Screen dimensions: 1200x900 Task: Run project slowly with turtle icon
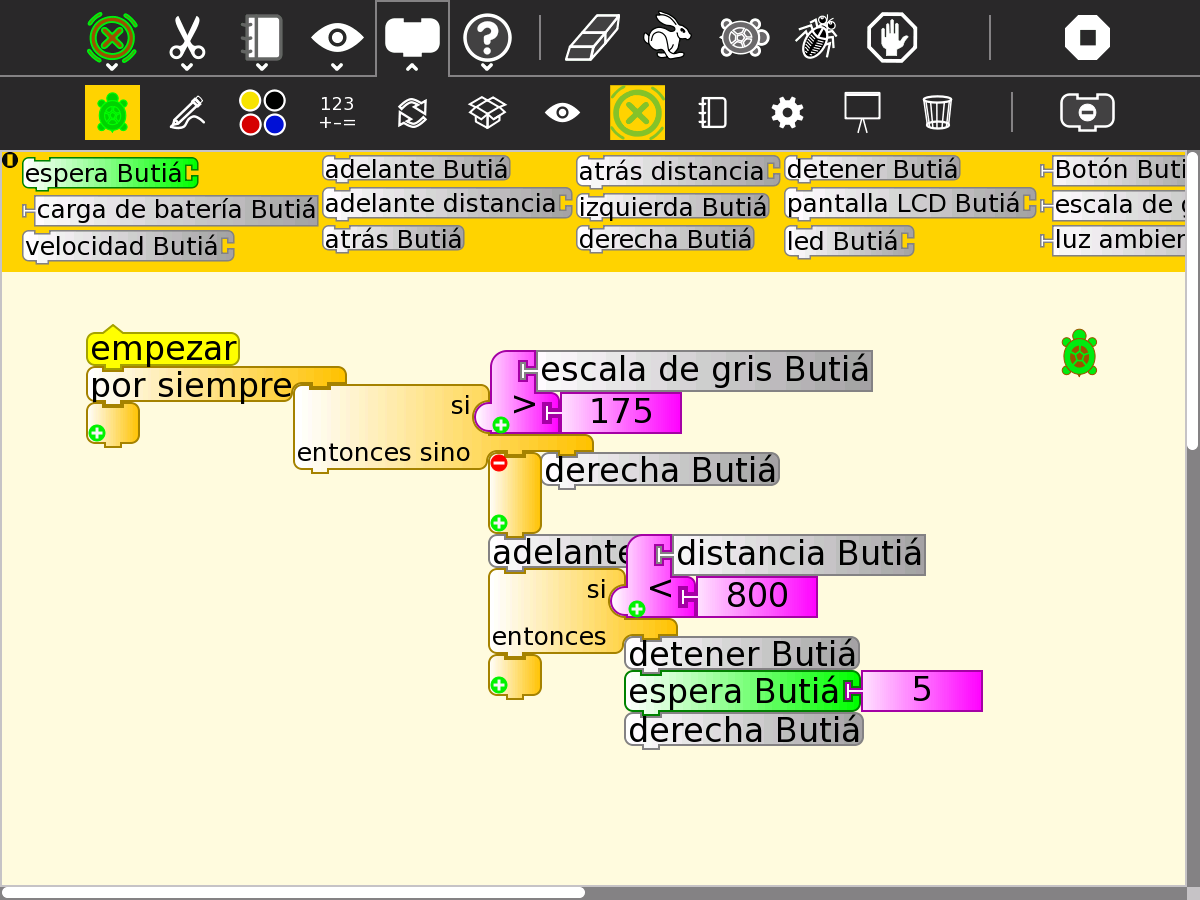(x=743, y=38)
